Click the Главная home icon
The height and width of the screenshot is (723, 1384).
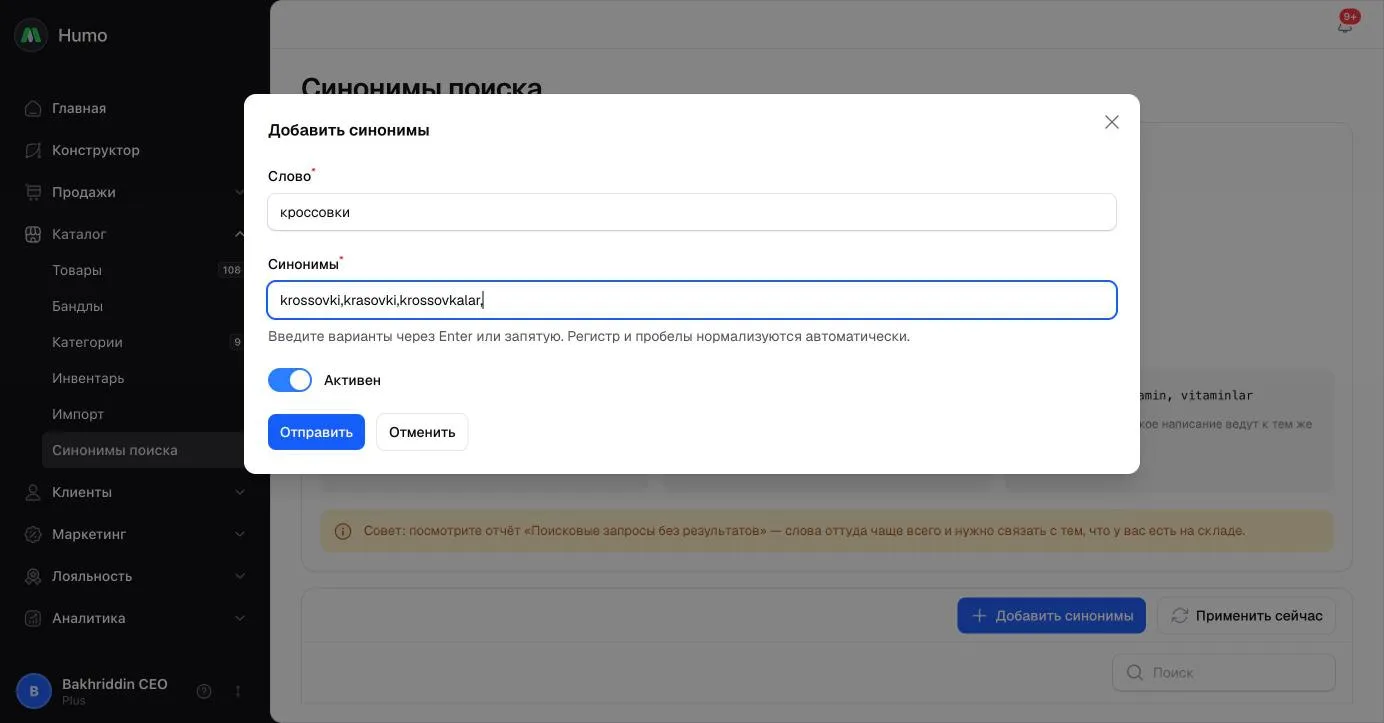33,108
